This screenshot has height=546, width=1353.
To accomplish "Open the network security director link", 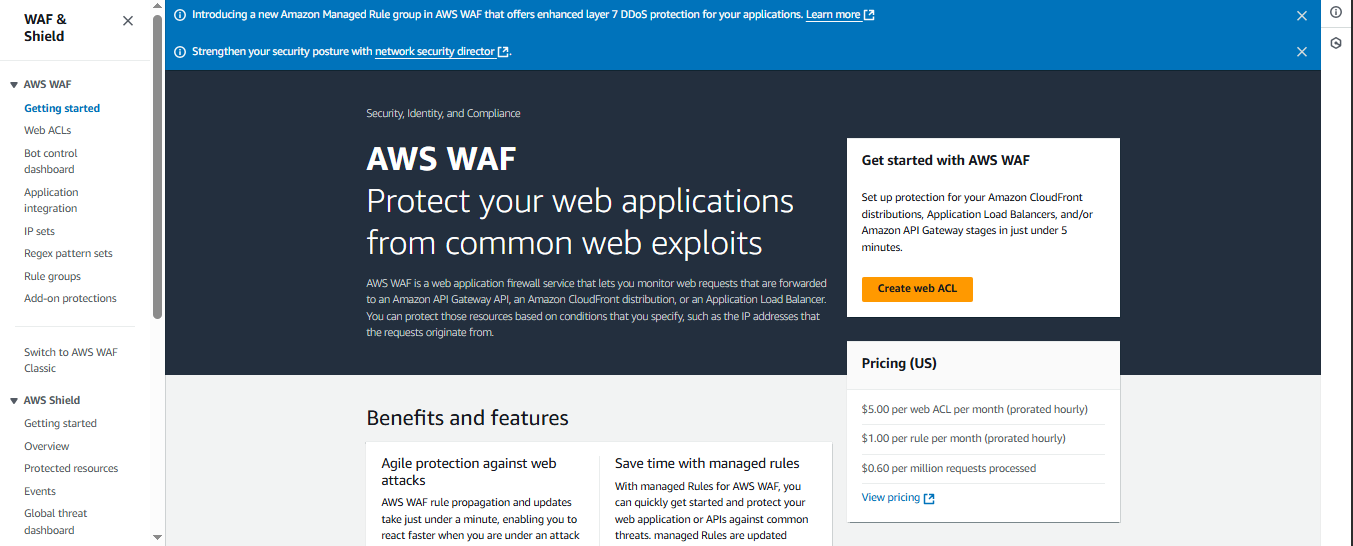I will (435, 51).
